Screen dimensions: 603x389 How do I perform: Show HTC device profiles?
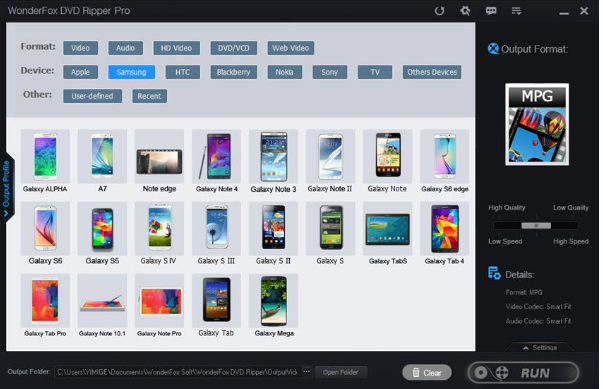pyautogui.click(x=182, y=72)
